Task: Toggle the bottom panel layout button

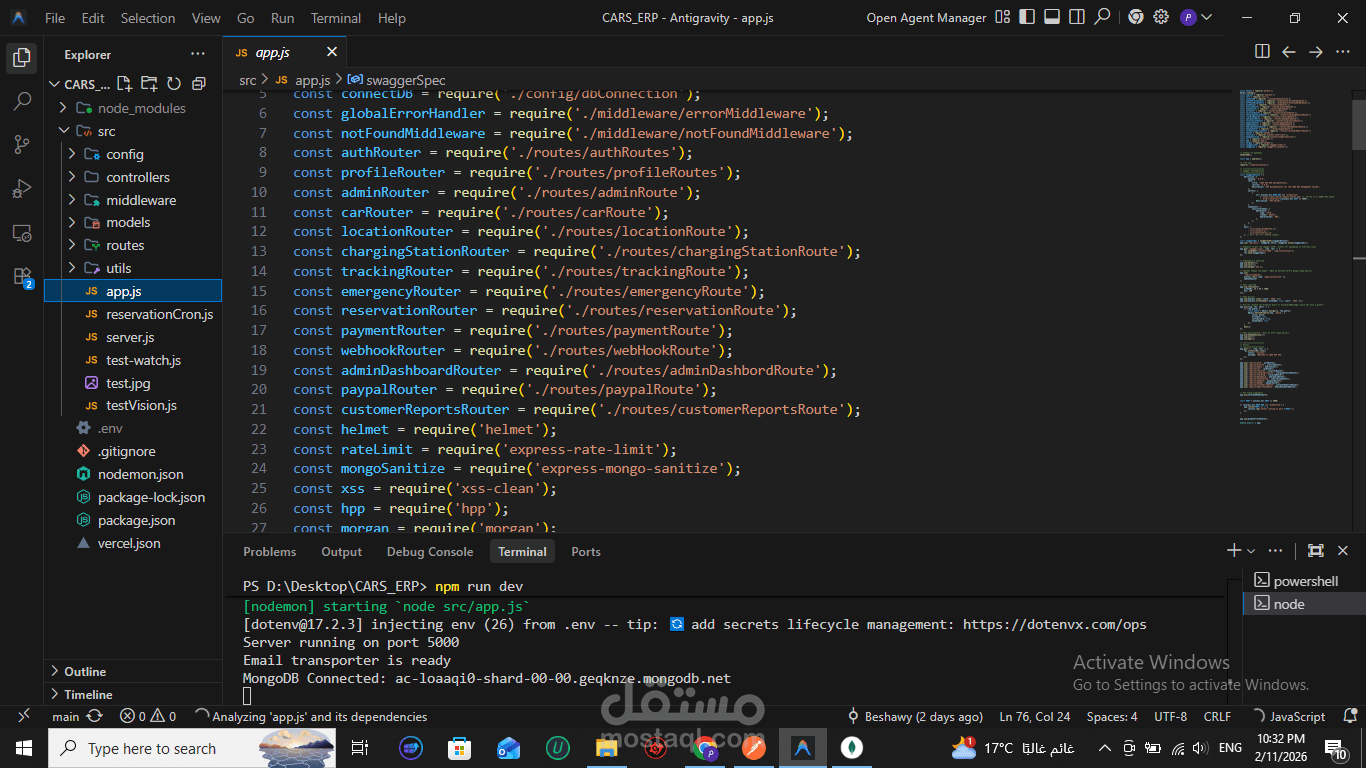Action: point(1051,17)
